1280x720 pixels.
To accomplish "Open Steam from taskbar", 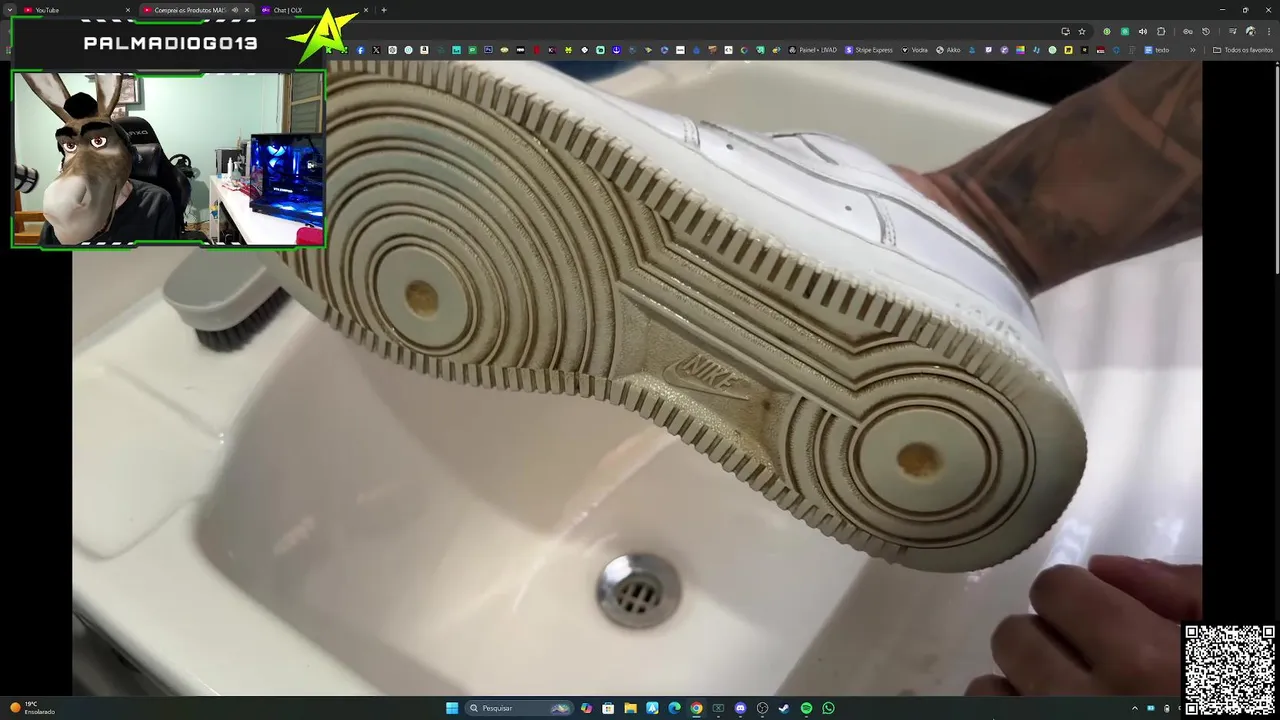I will tap(784, 708).
